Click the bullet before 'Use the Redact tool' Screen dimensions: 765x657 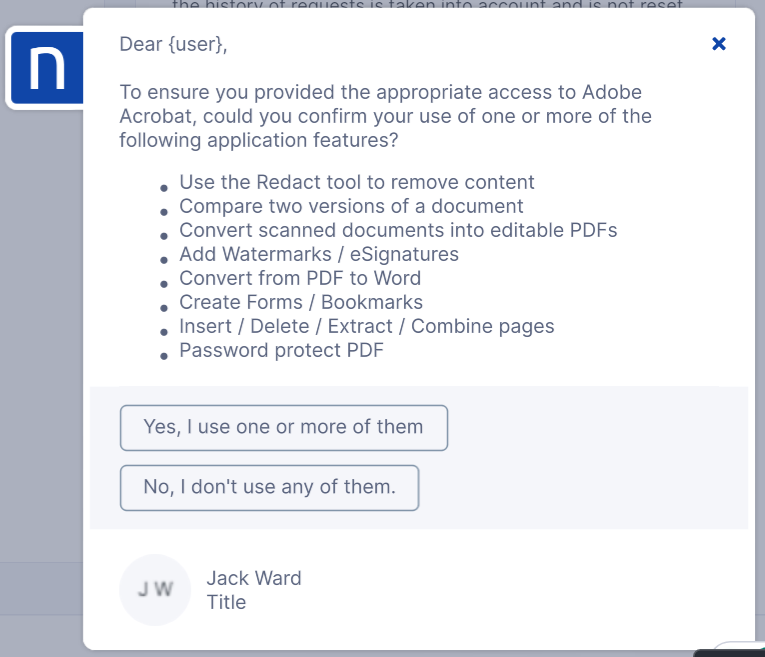click(164, 187)
